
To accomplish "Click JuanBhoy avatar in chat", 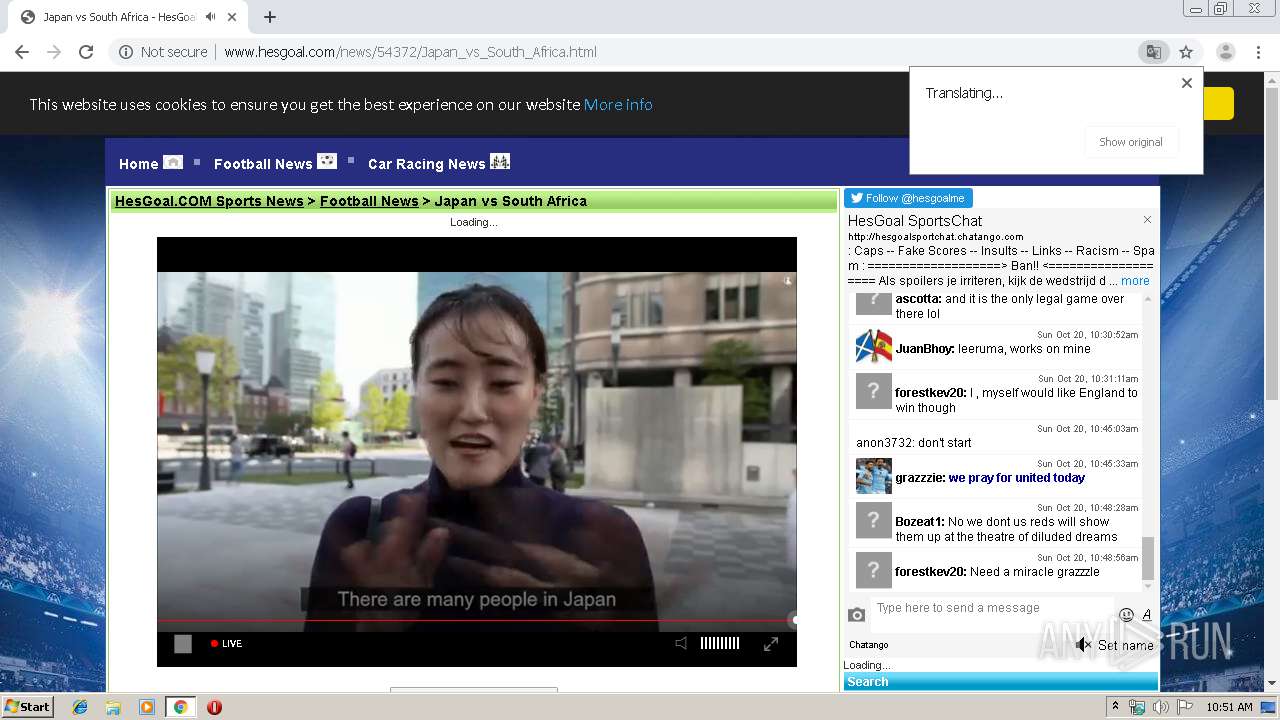I will [873, 346].
